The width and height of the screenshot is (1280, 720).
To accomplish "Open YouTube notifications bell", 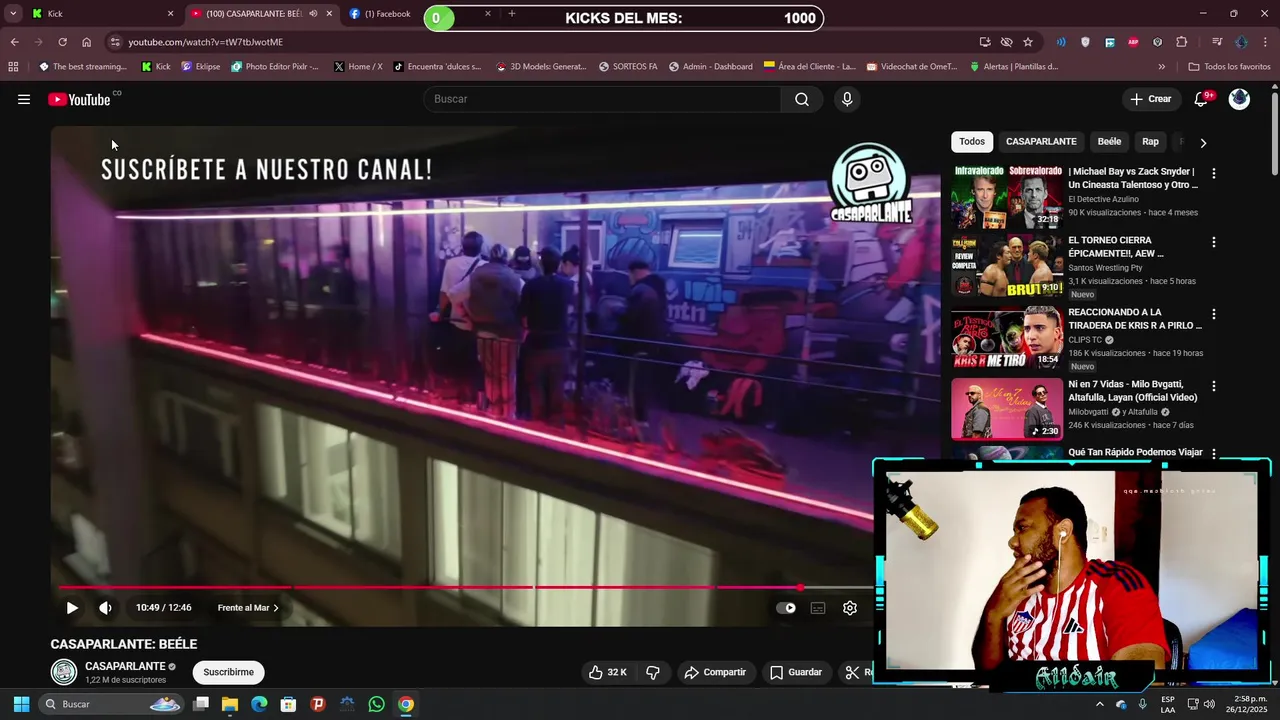I will [x=1203, y=99].
